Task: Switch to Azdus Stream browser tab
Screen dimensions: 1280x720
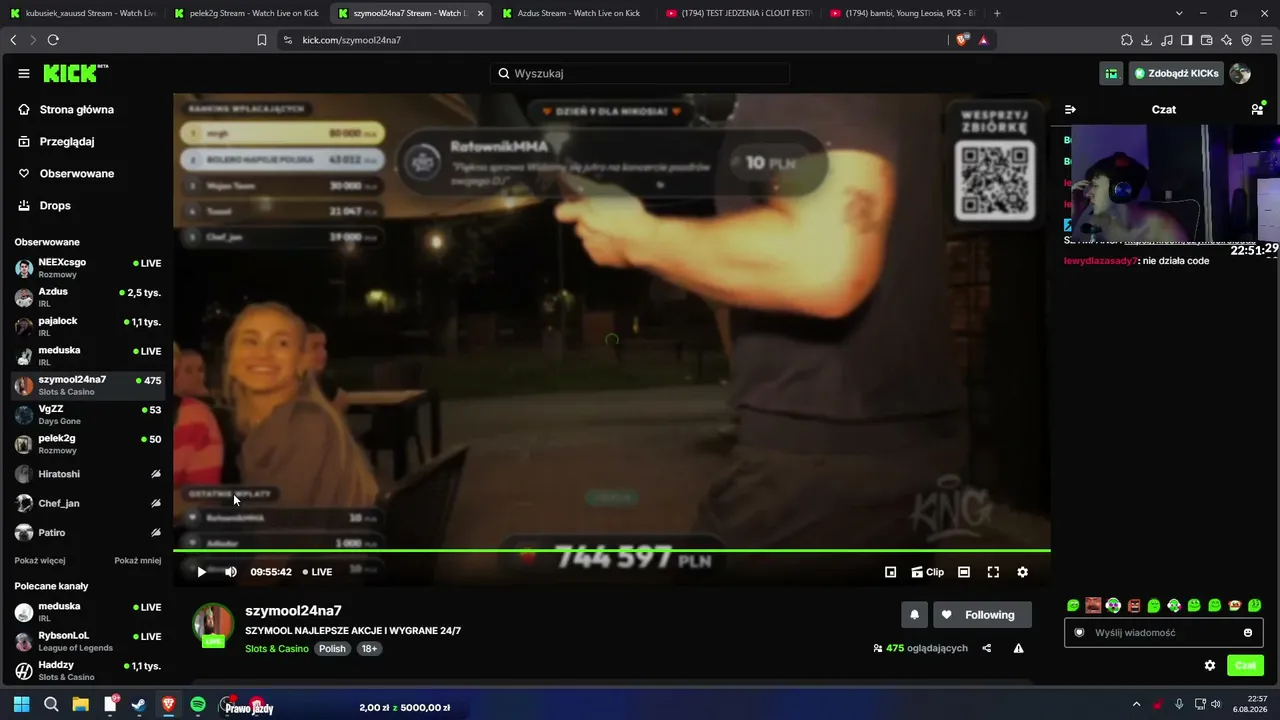Action: point(574,13)
